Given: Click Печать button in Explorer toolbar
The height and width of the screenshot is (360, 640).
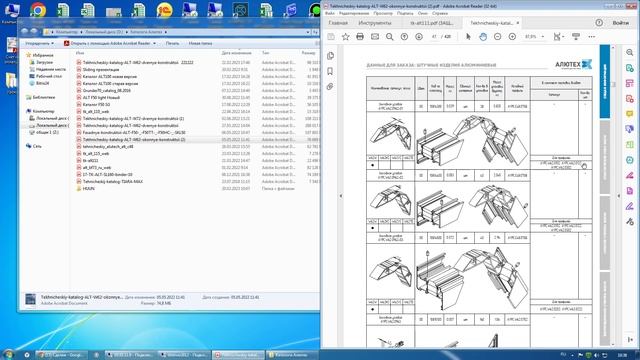Looking at the screenshot, I should point(172,43).
